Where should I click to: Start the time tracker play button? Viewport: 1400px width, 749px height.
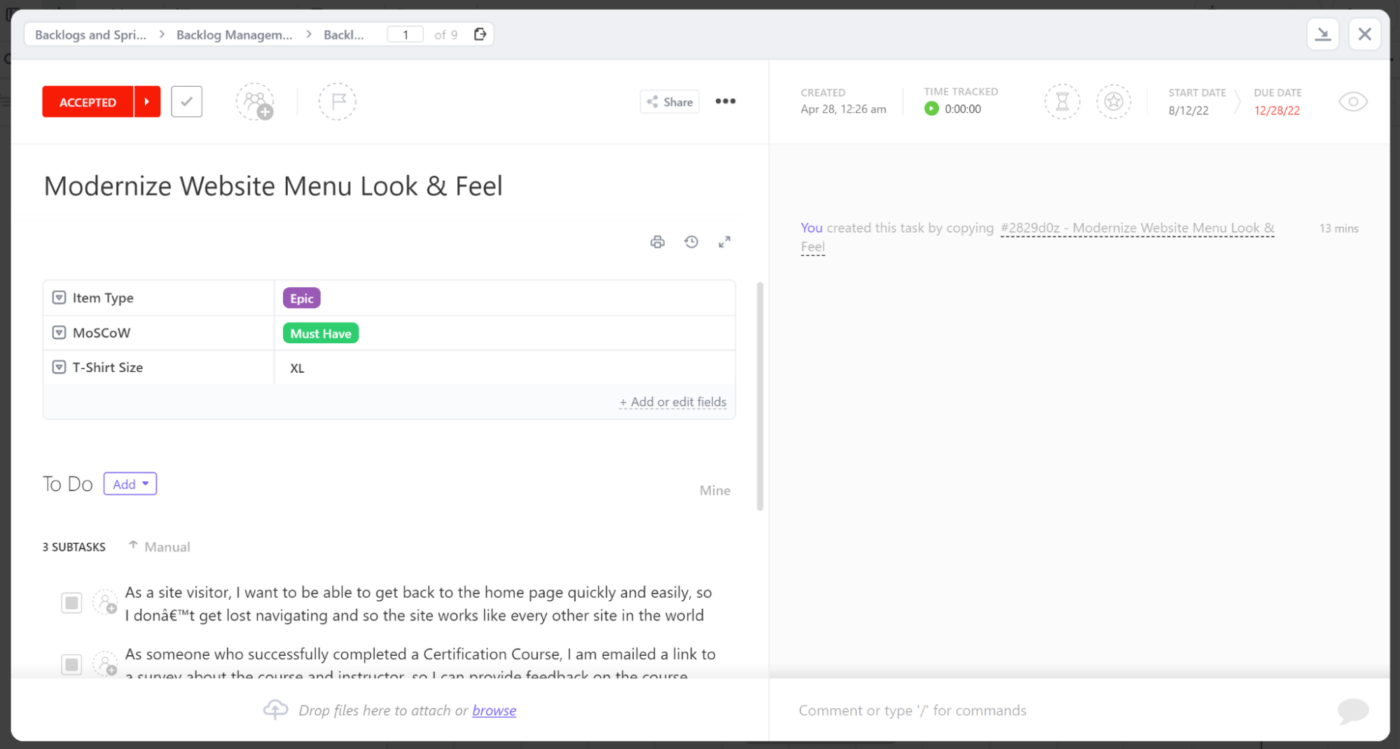pos(932,109)
